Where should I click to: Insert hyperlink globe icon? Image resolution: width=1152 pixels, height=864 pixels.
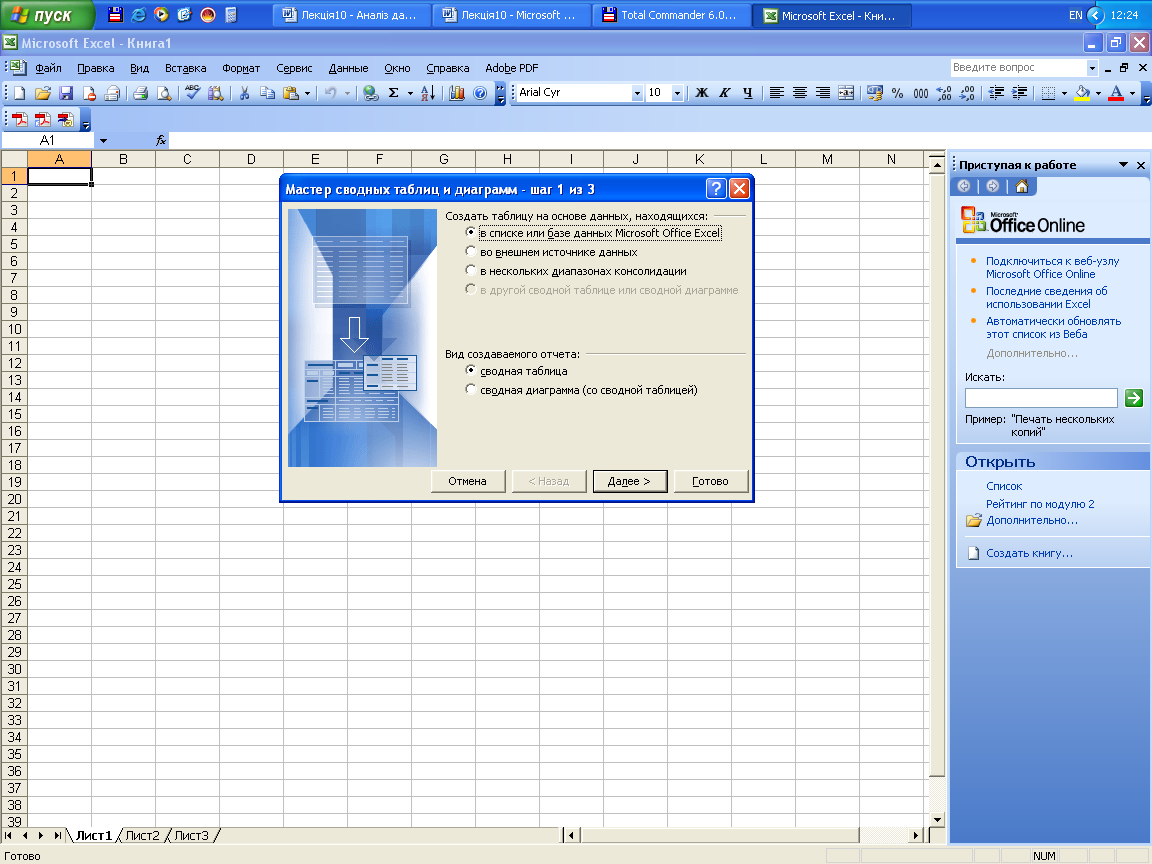click(371, 93)
